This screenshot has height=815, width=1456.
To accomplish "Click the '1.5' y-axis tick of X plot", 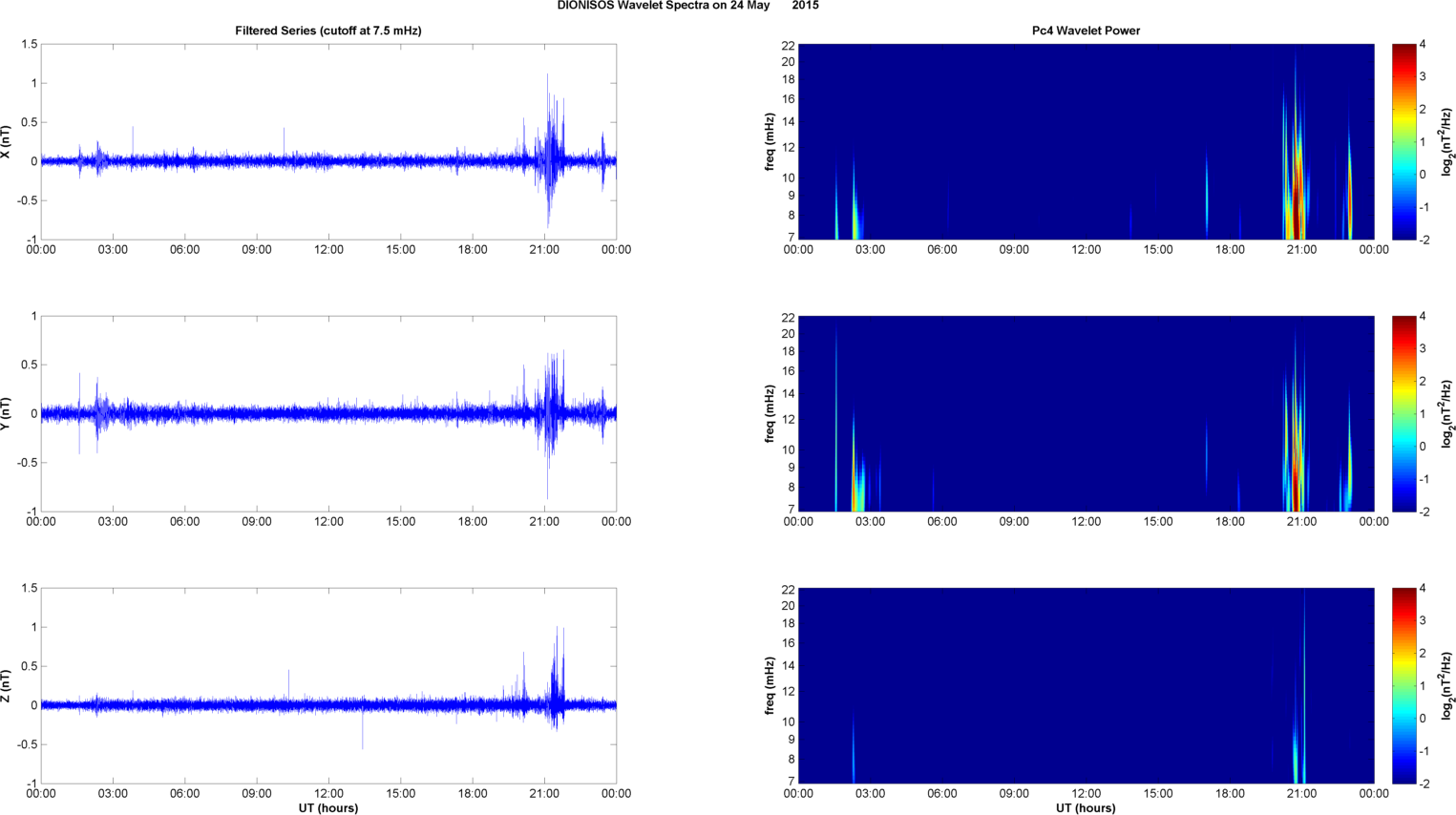I will click(x=30, y=45).
